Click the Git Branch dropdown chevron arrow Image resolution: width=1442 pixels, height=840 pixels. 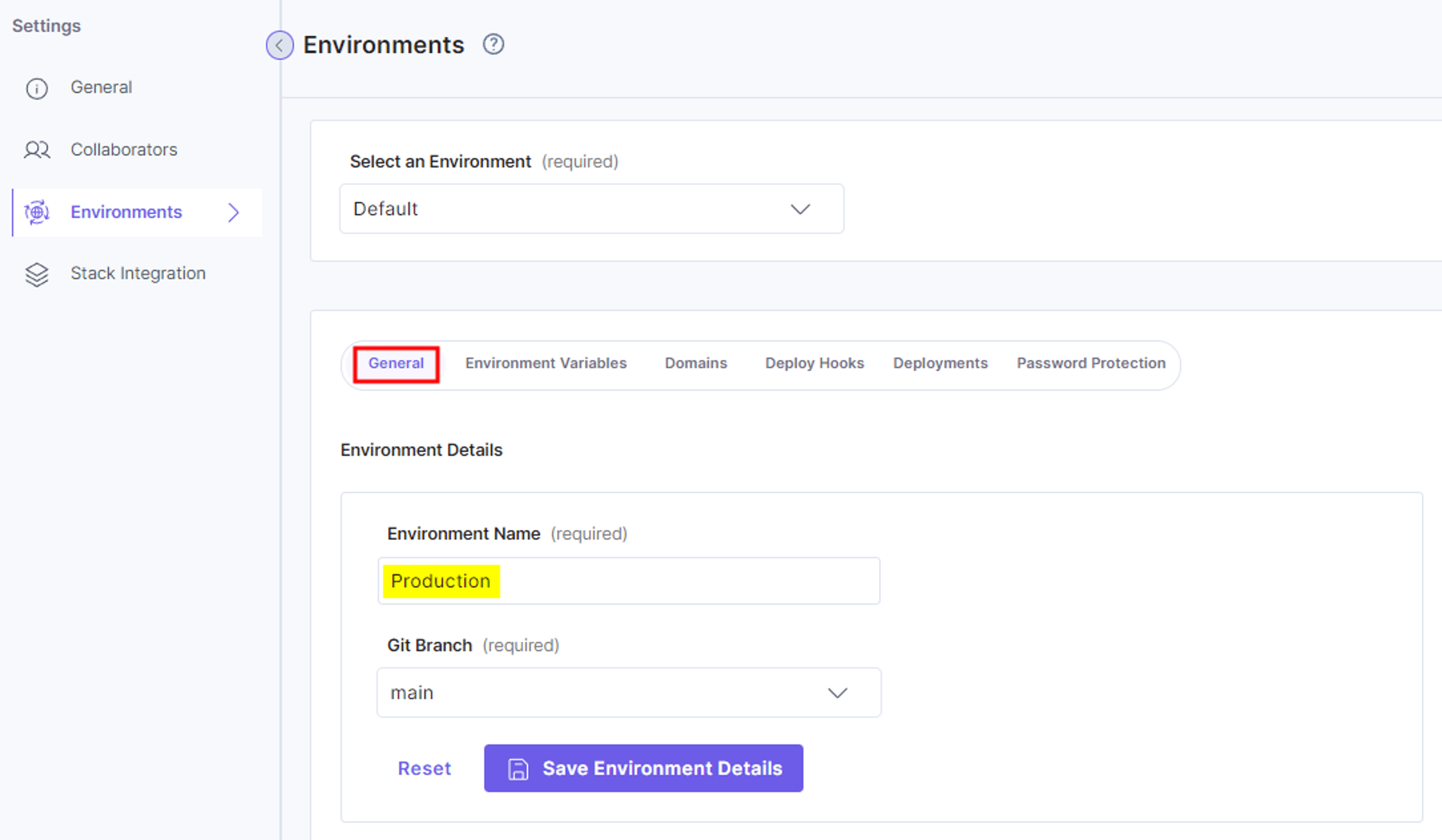838,693
